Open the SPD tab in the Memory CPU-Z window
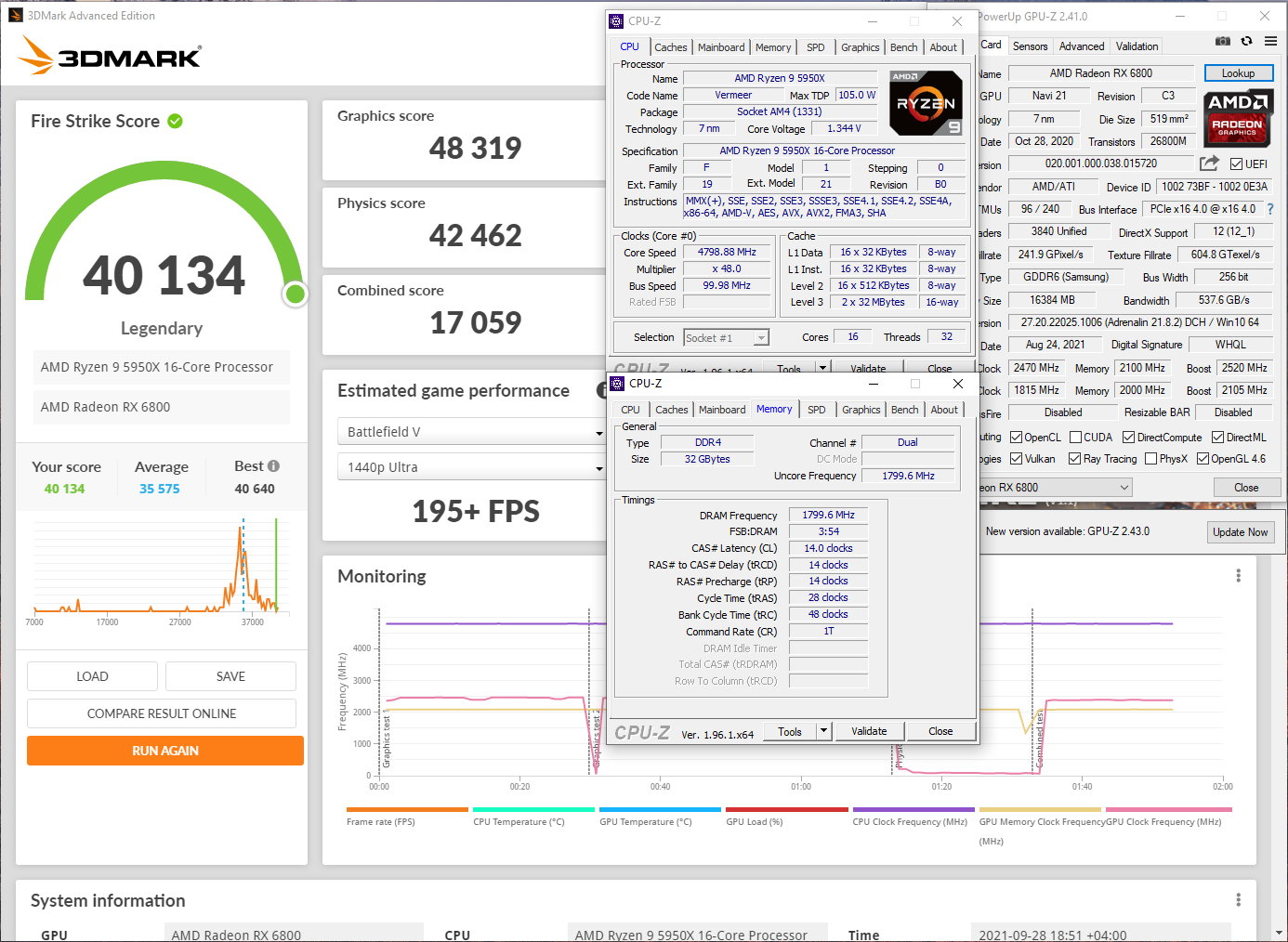Viewport: 1288px width, 942px height. coord(817,410)
